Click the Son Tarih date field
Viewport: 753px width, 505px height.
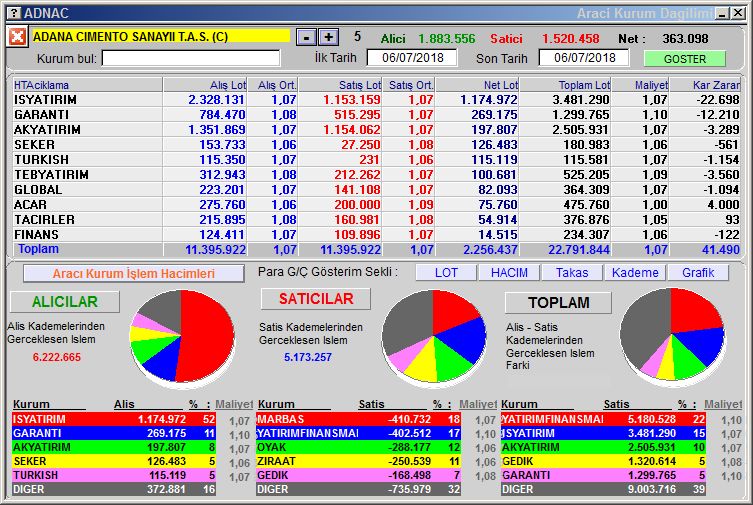(x=584, y=58)
